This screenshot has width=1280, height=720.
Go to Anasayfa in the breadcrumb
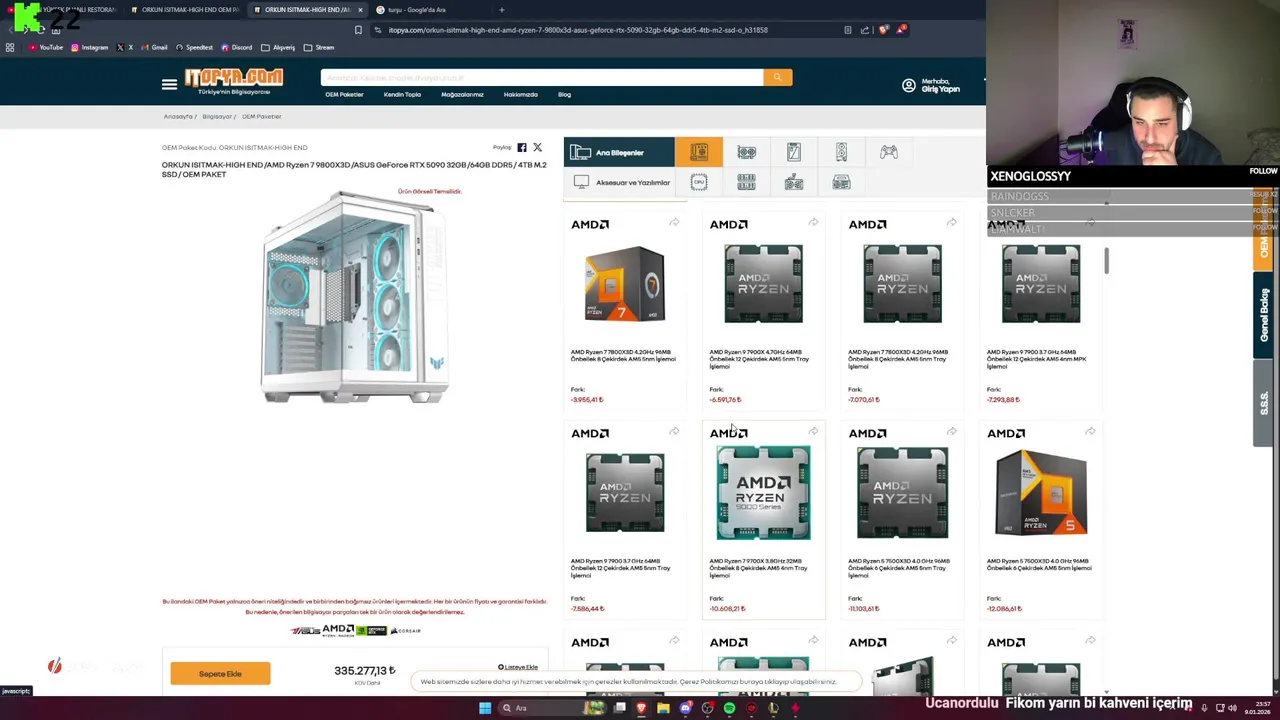pos(178,116)
